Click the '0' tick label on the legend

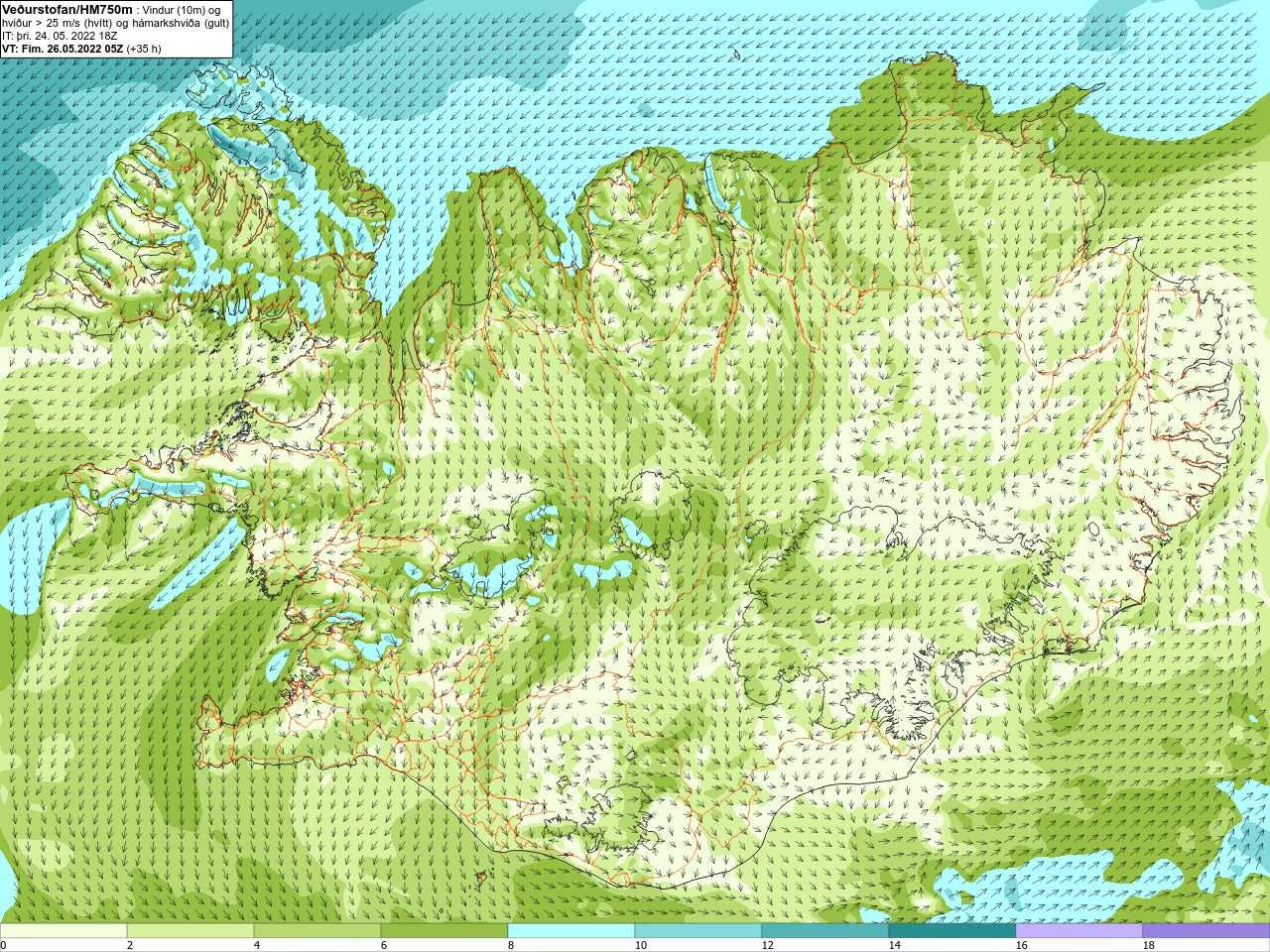3,945
